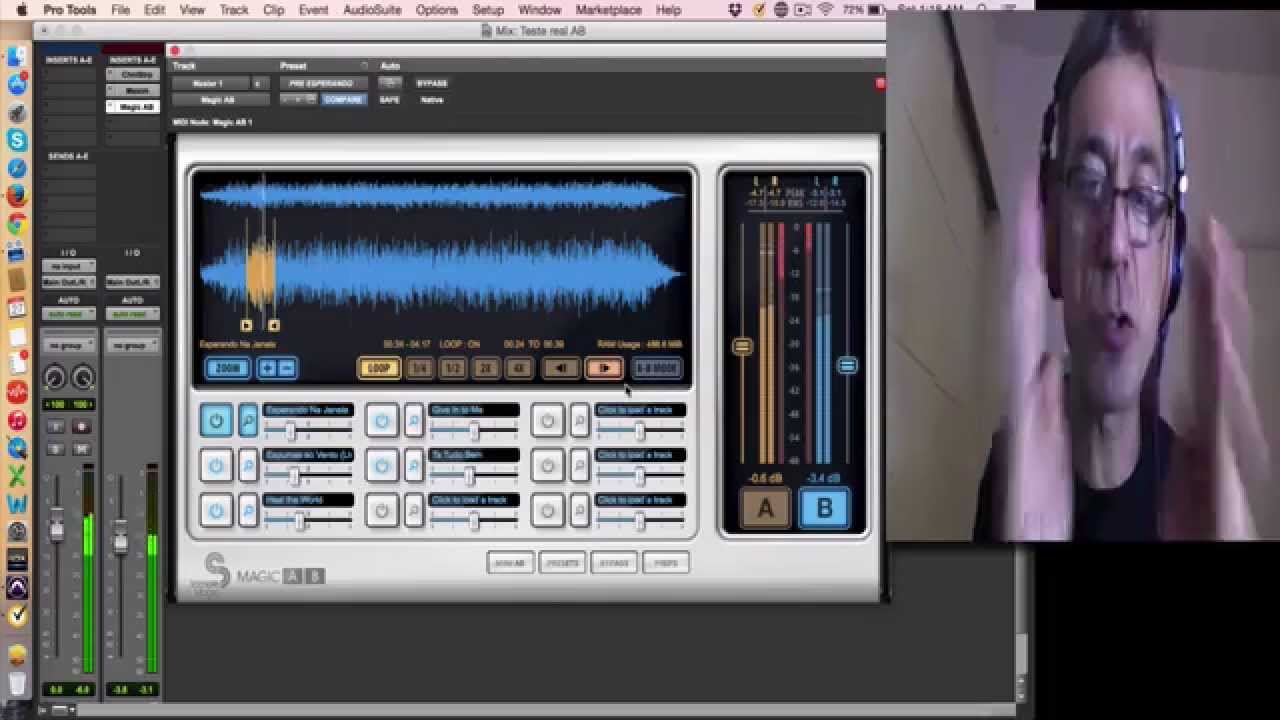Click the waveform zoom-in plus button
This screenshot has height=720, width=1280.
267,368
